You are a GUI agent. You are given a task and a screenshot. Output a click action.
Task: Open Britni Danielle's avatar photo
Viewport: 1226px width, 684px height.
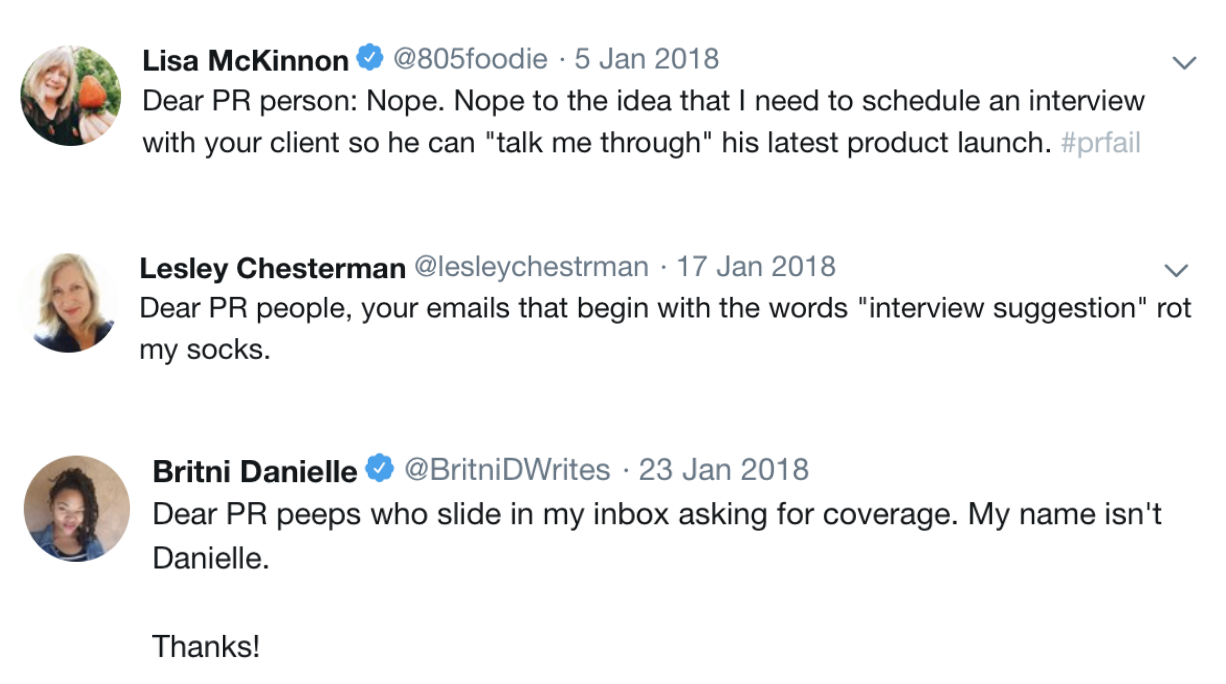77,507
